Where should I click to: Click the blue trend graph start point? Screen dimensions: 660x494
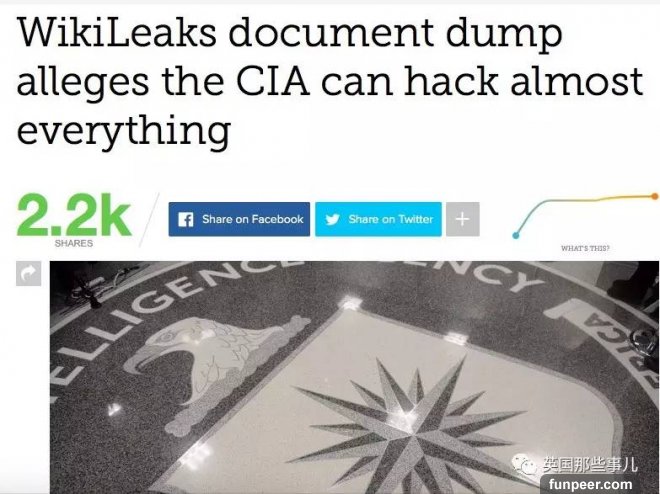(516, 235)
